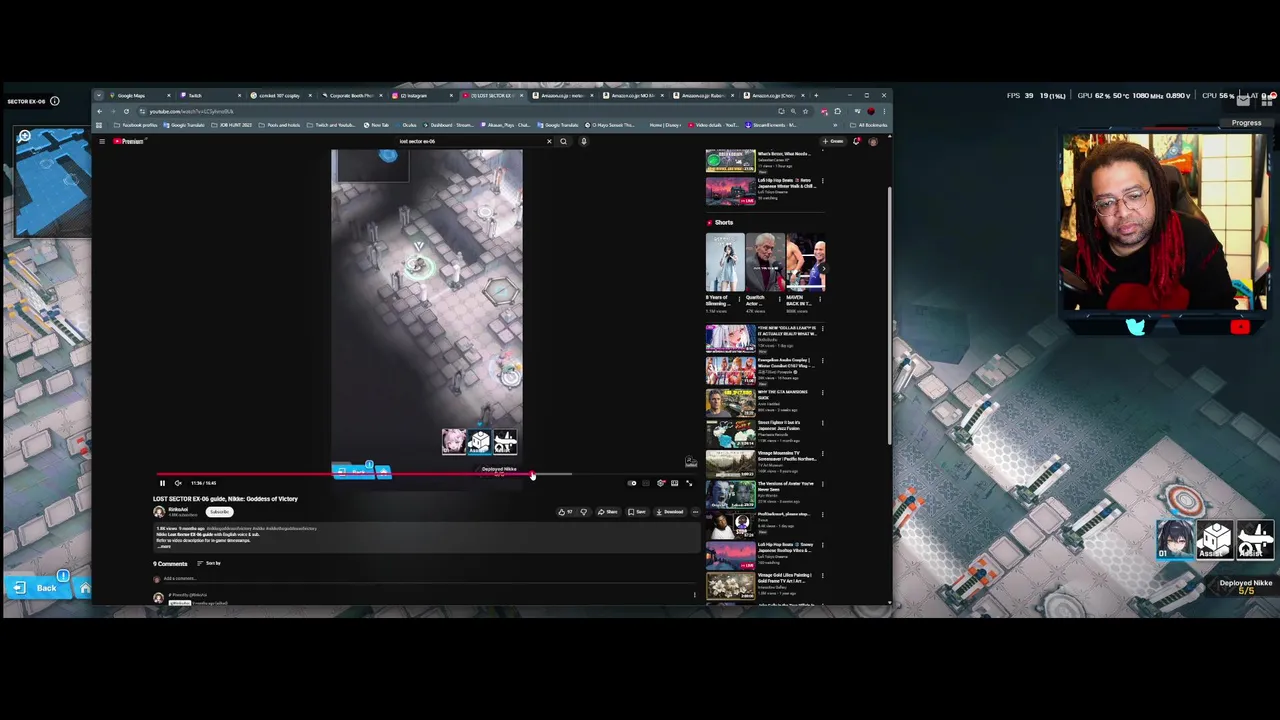The height and width of the screenshot is (720, 1280).
Task: Open more actions ellipsis below video
Action: [695, 512]
